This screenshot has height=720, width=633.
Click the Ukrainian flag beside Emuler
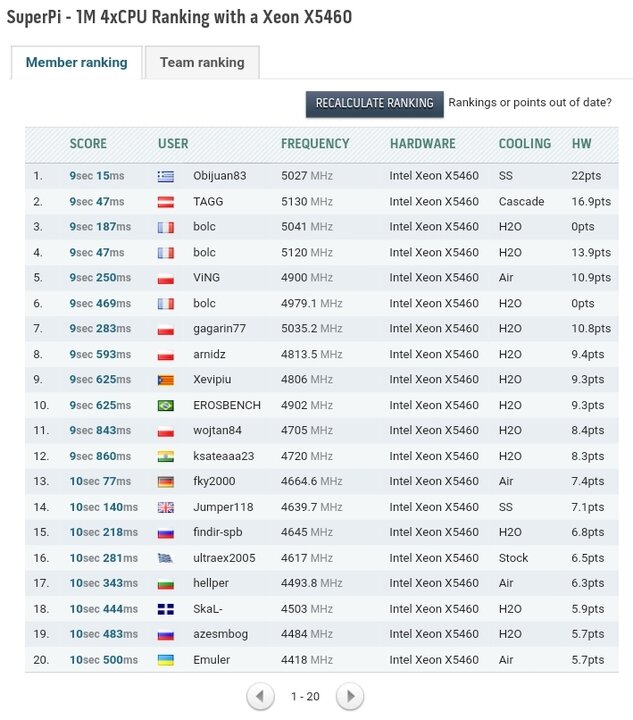(166, 660)
